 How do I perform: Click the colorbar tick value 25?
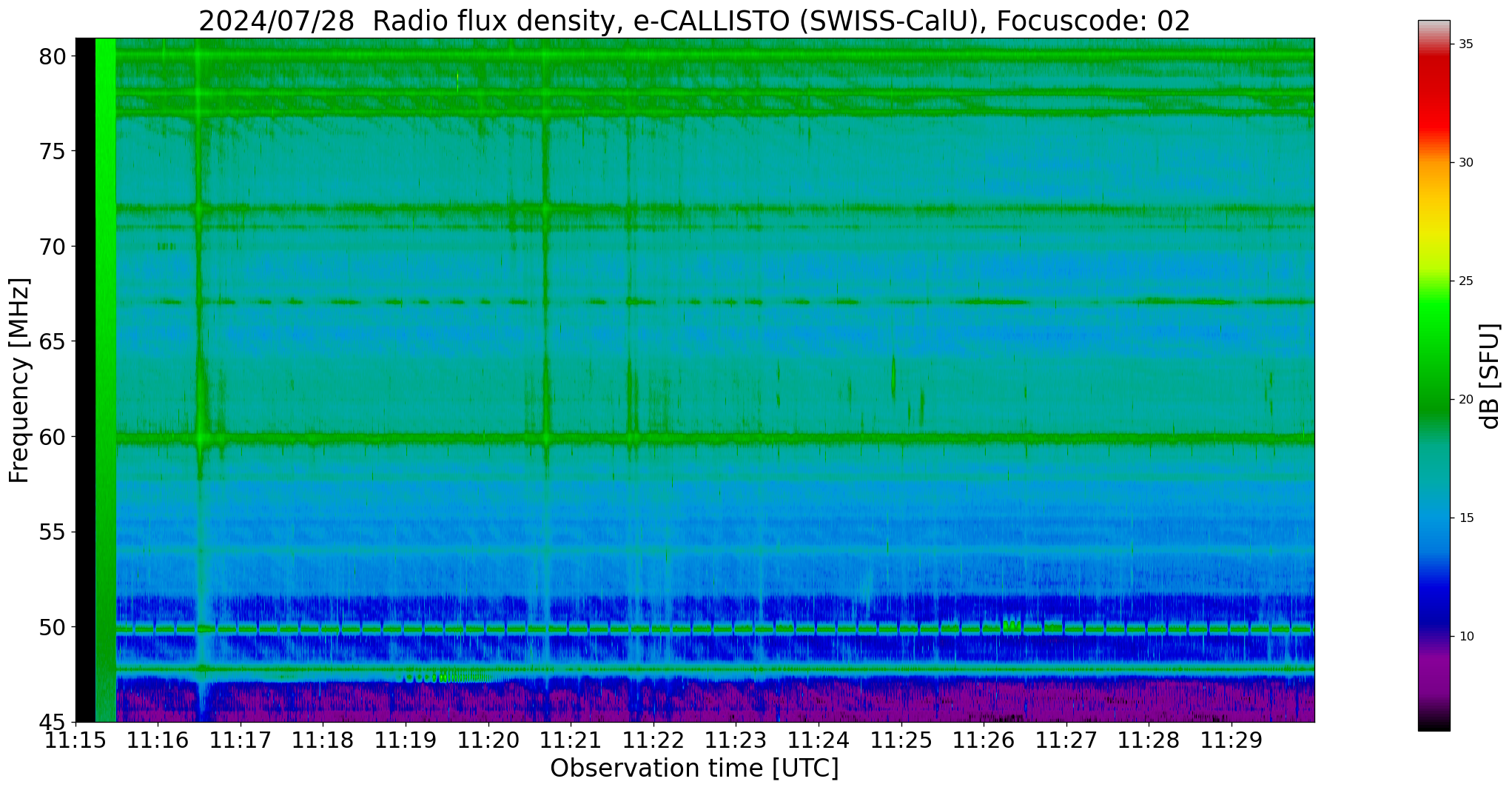1465,281
